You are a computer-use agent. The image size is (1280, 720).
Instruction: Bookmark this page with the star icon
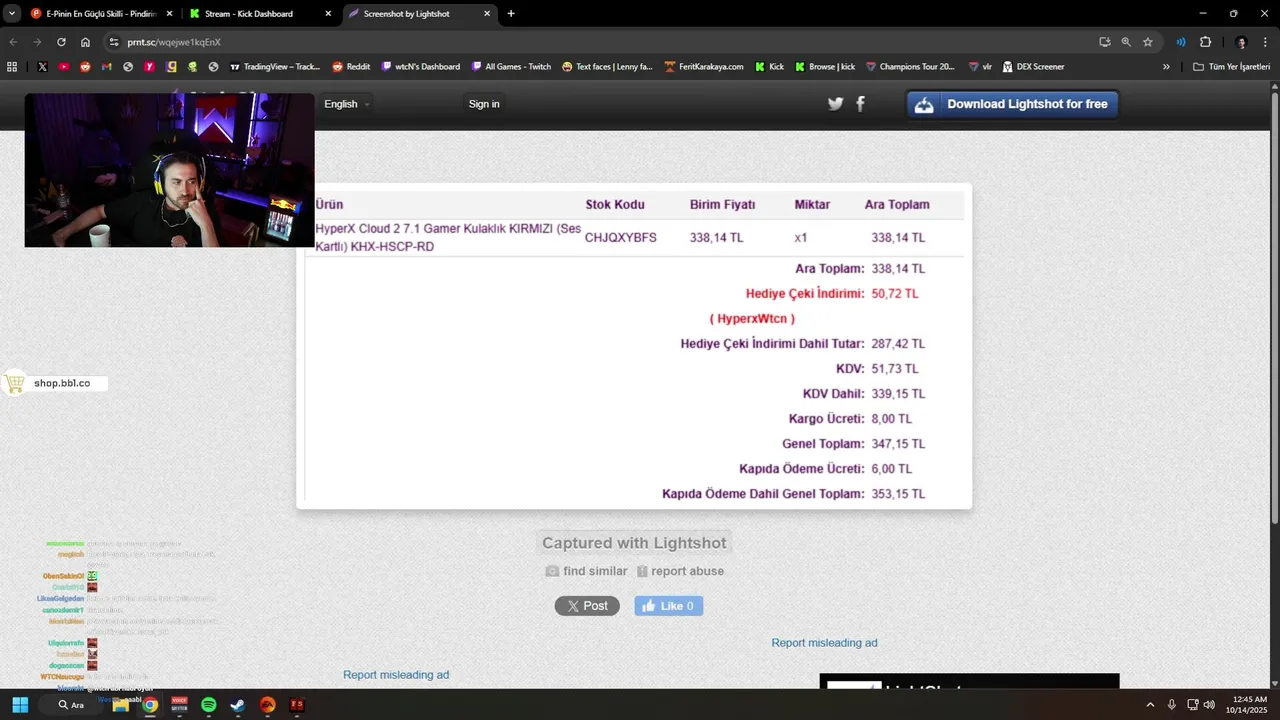click(x=1148, y=42)
